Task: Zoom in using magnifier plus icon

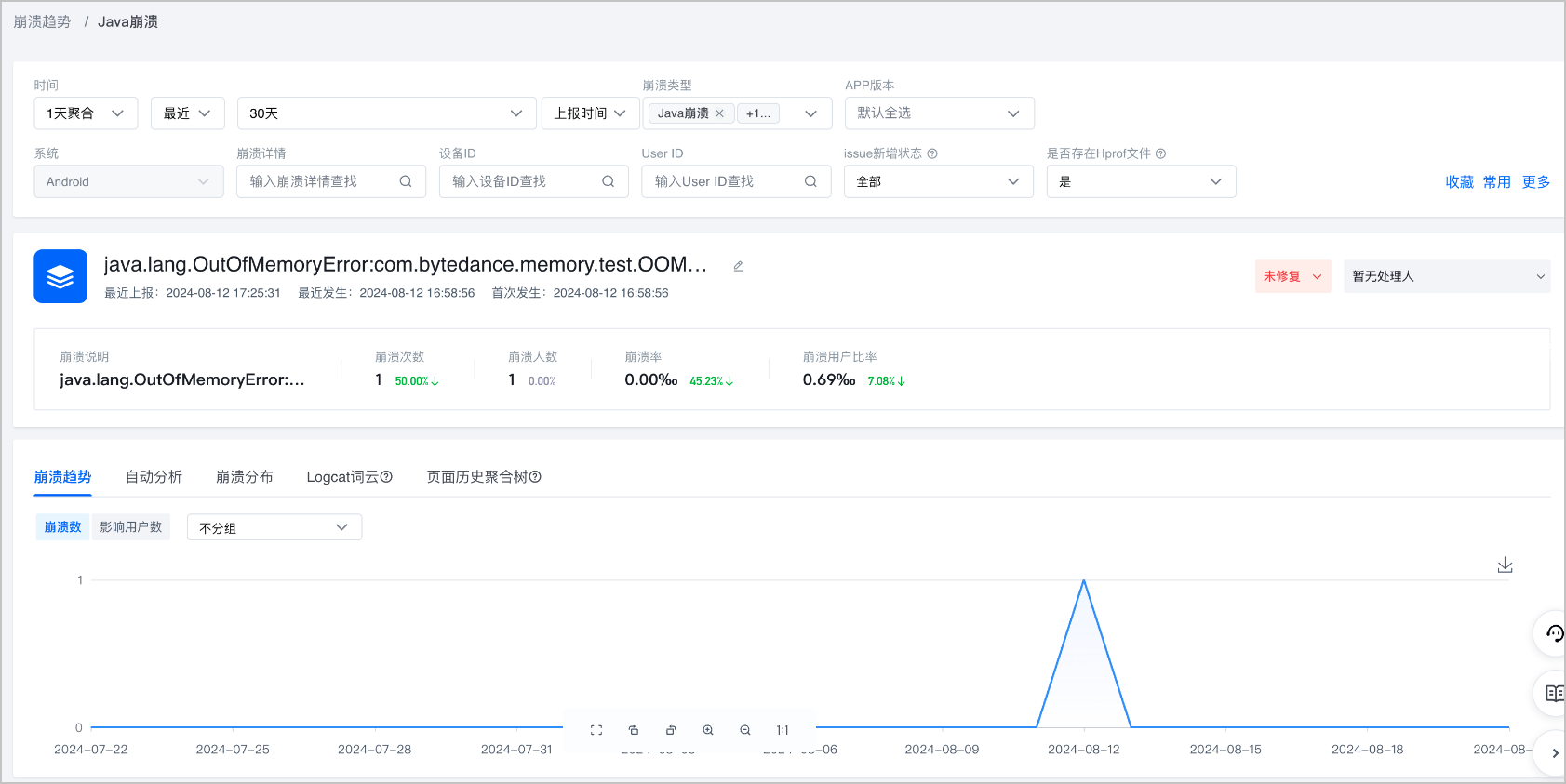Action: [708, 730]
